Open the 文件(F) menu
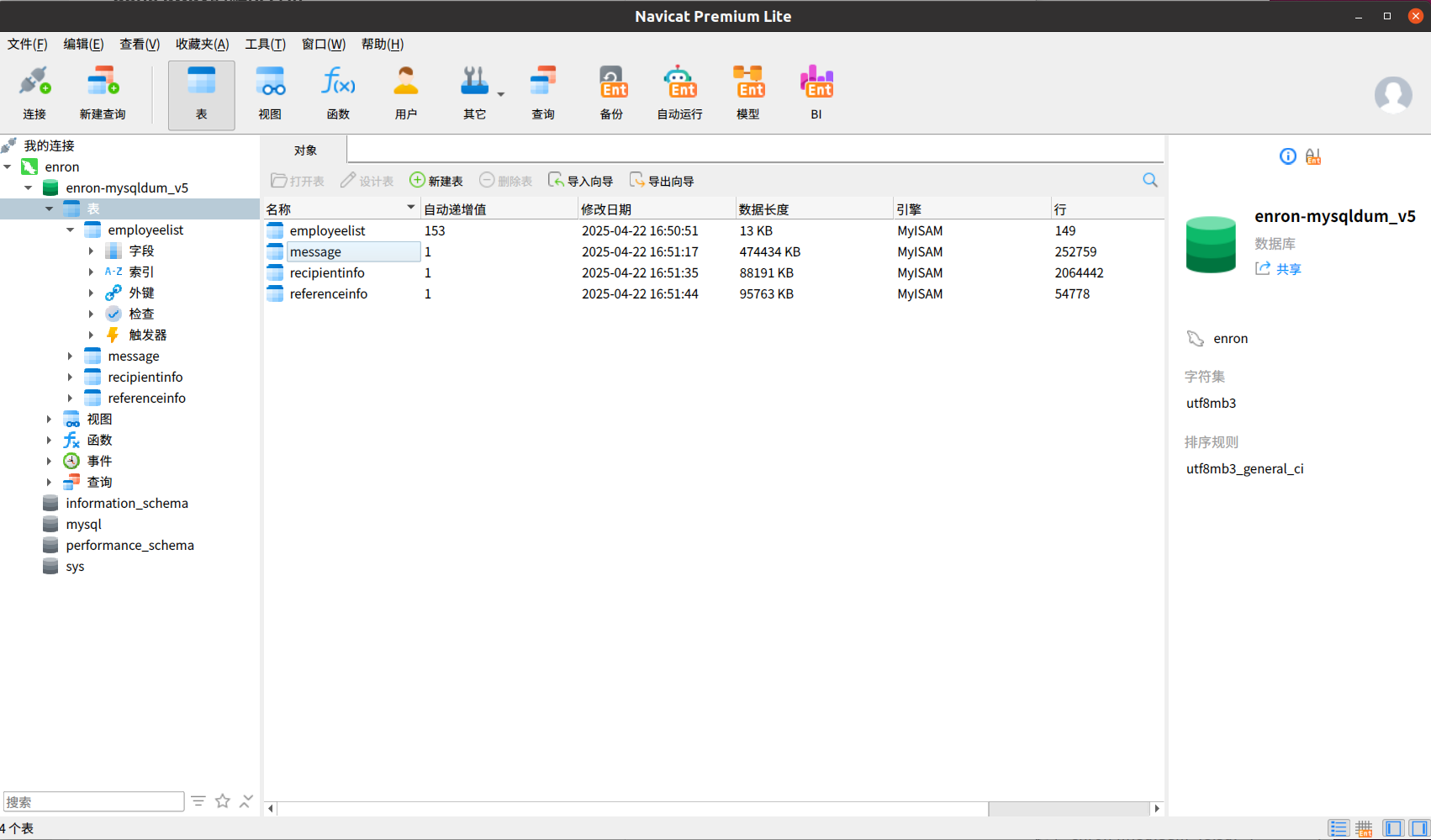Viewport: 1431px width, 840px height. pos(28,44)
